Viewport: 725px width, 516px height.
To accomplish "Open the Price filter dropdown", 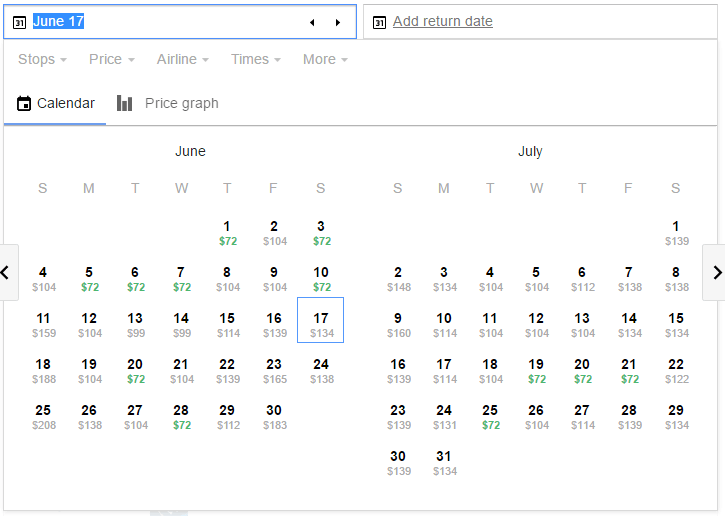I will tap(111, 59).
